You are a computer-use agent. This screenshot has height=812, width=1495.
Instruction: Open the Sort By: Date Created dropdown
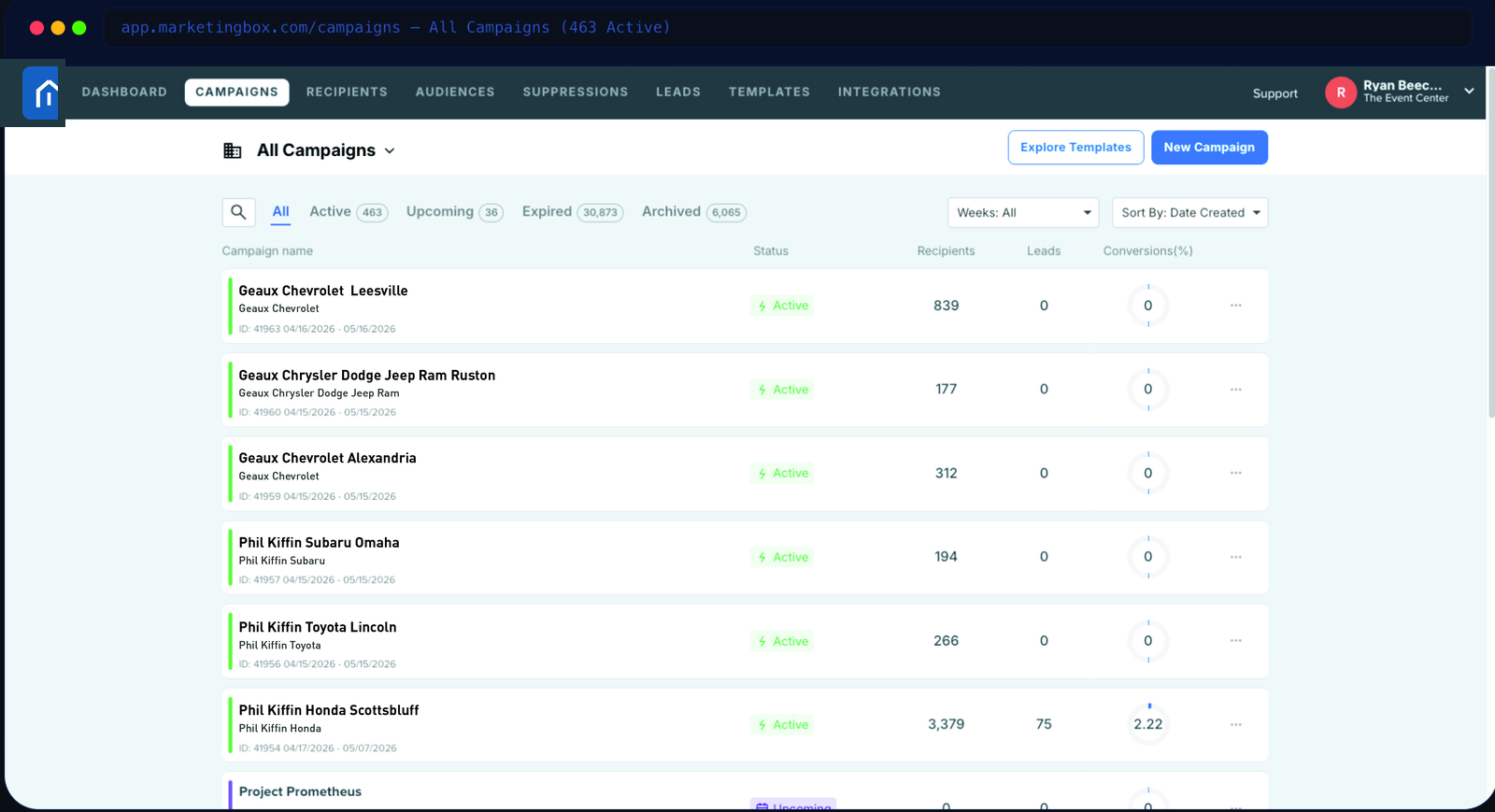(x=1189, y=212)
